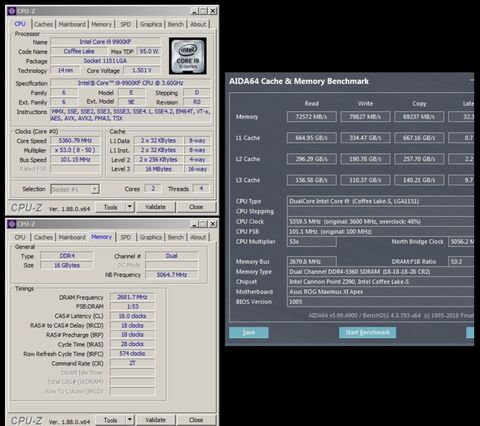Click the NB Frequency value 5064.7 MHz

click(172, 275)
